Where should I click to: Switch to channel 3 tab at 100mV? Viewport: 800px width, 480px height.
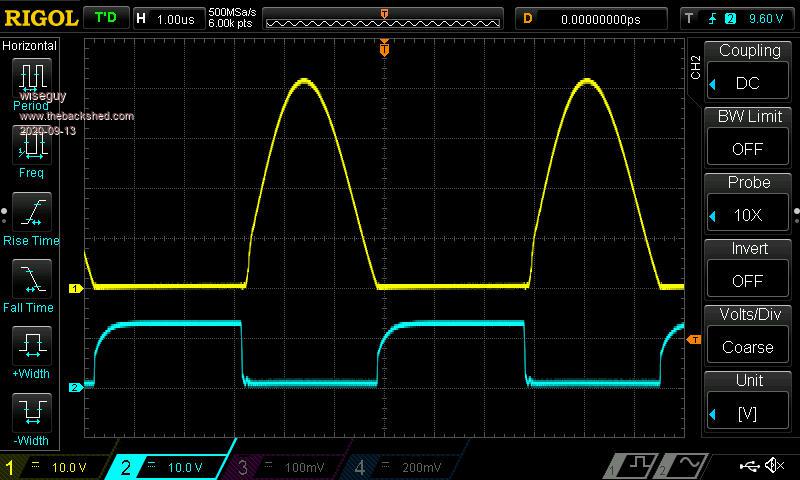[x=285, y=467]
